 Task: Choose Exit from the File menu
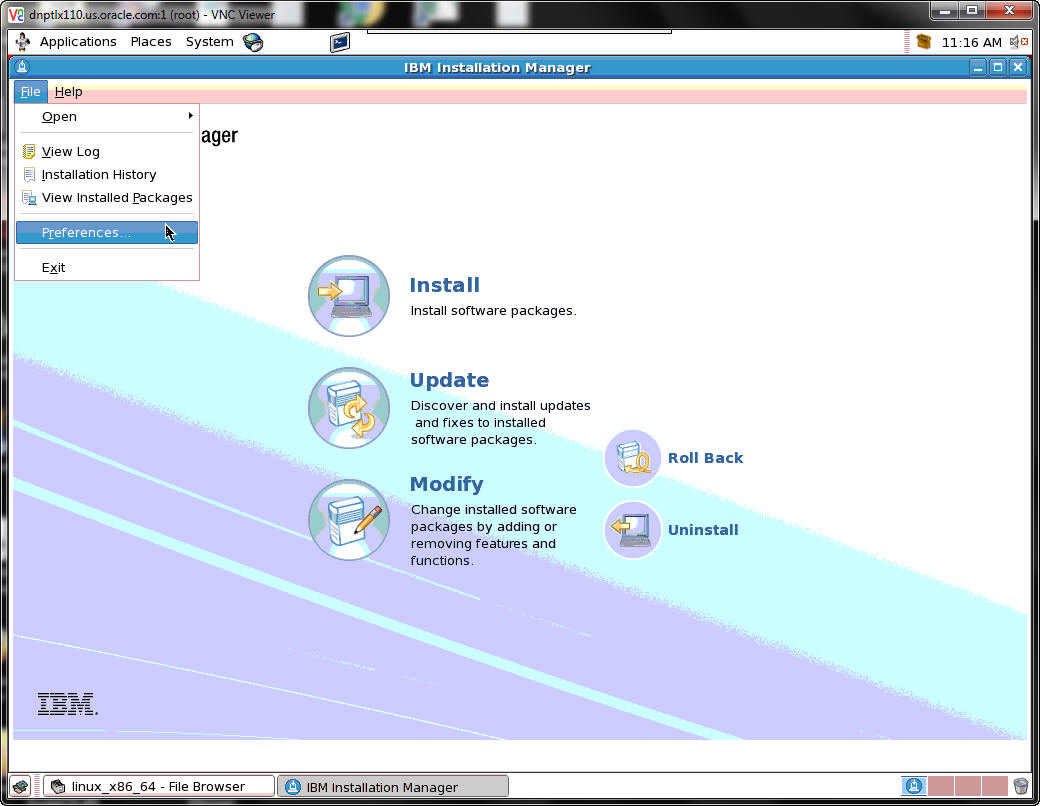coord(107,268)
